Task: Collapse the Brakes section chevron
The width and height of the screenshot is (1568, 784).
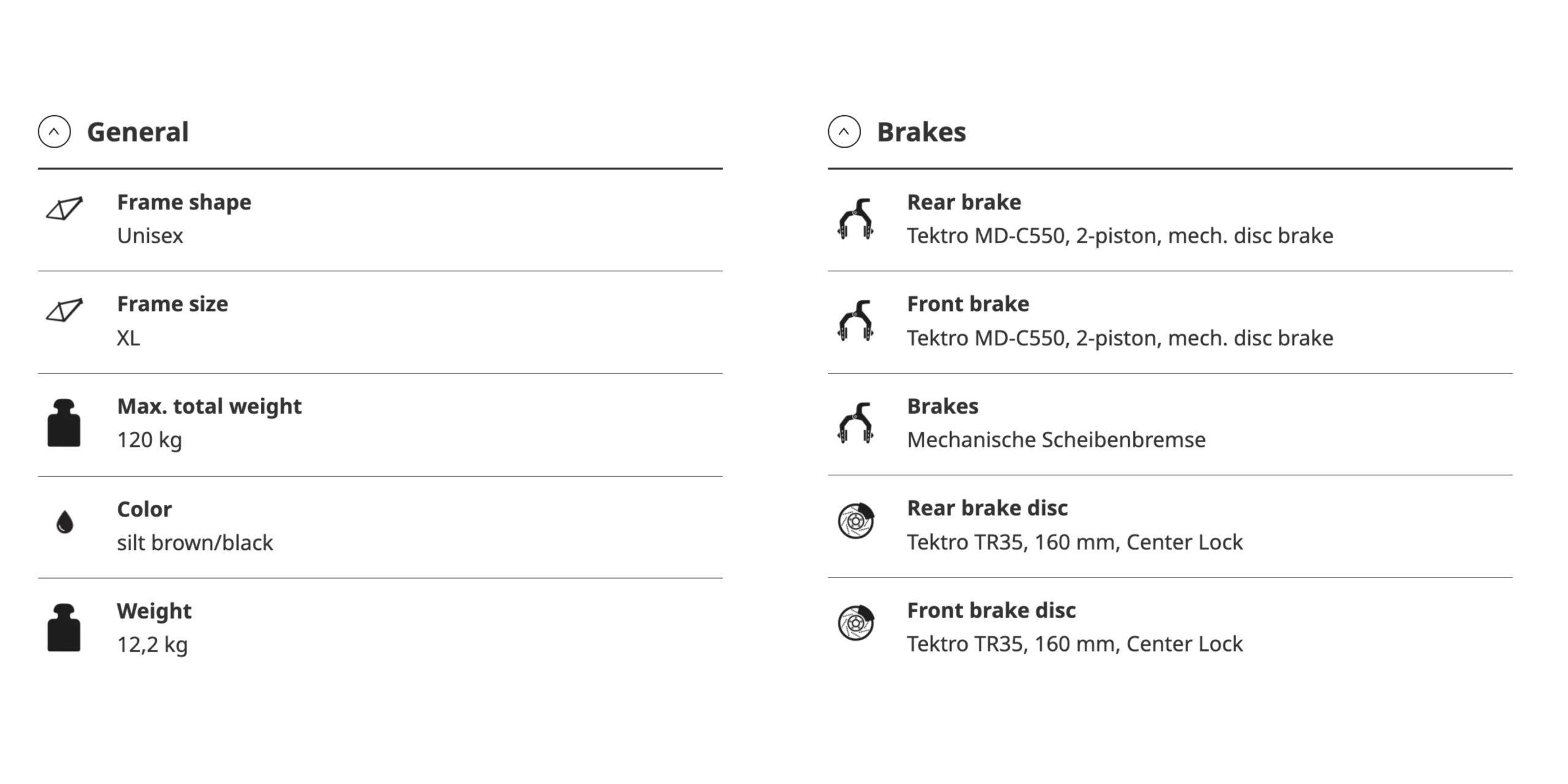Action: [x=845, y=132]
